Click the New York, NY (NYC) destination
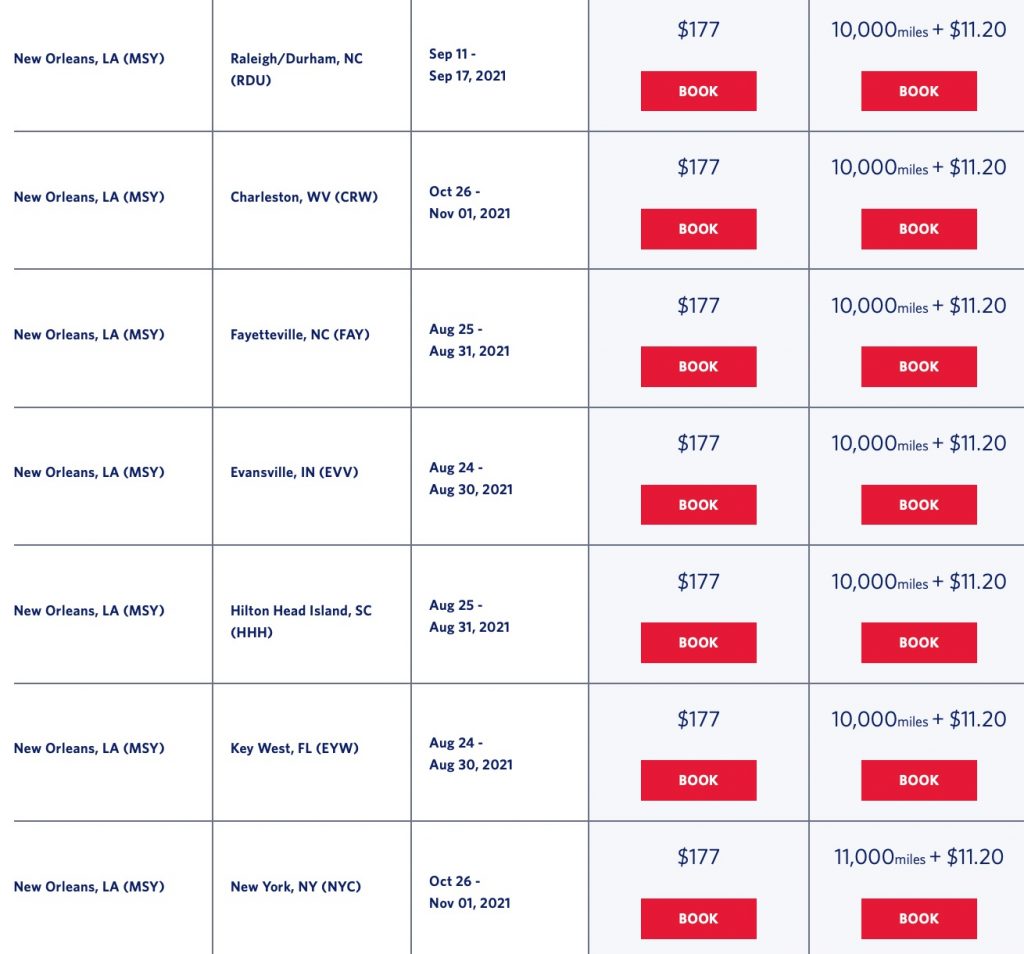This screenshot has width=1024, height=954. click(x=295, y=886)
